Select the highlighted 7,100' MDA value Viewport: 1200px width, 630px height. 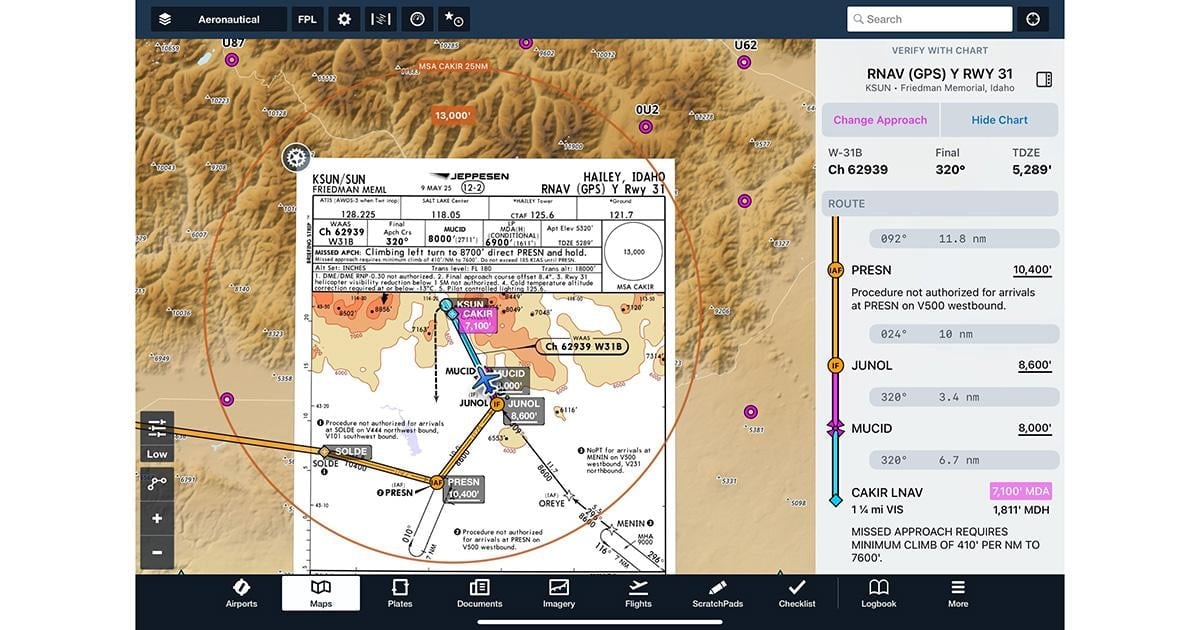1022,492
